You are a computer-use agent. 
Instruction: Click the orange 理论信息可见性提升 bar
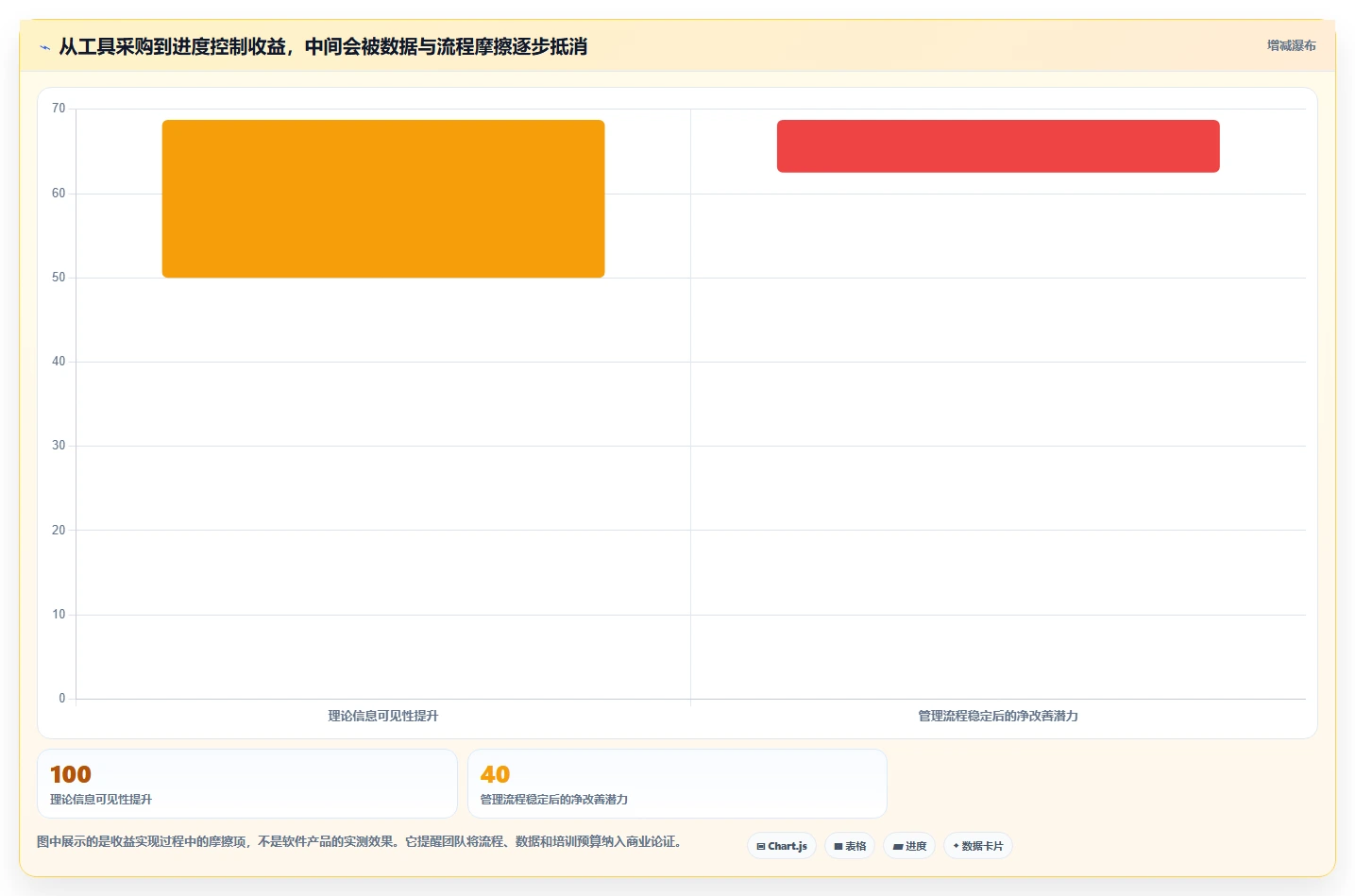pos(383,198)
